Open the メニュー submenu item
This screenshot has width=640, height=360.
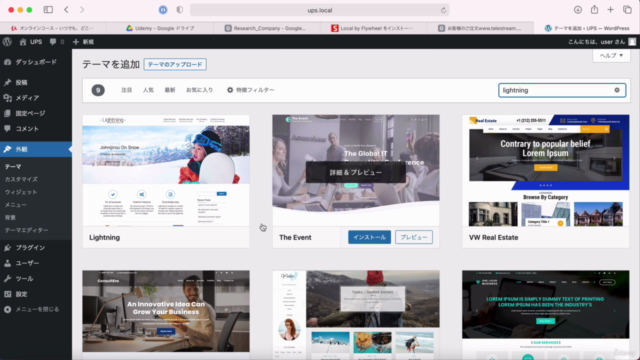[16, 204]
